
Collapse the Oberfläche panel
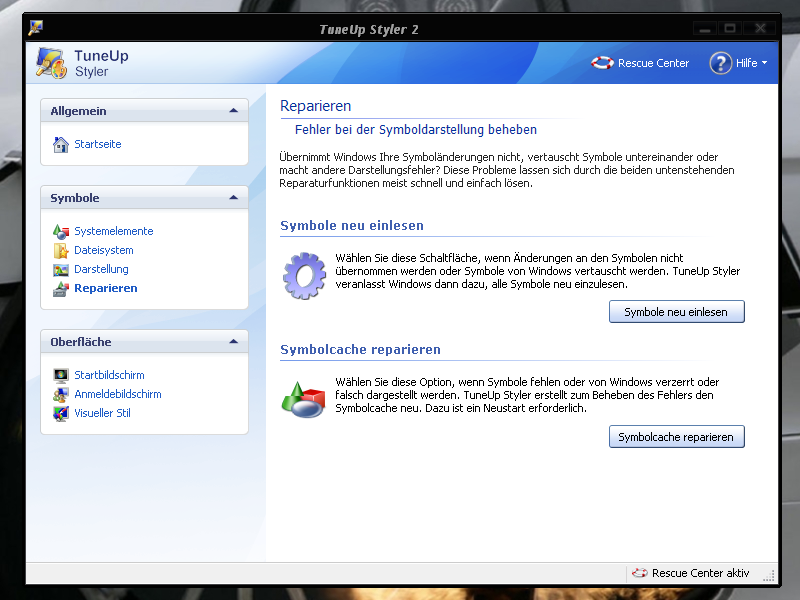pyautogui.click(x=234, y=341)
